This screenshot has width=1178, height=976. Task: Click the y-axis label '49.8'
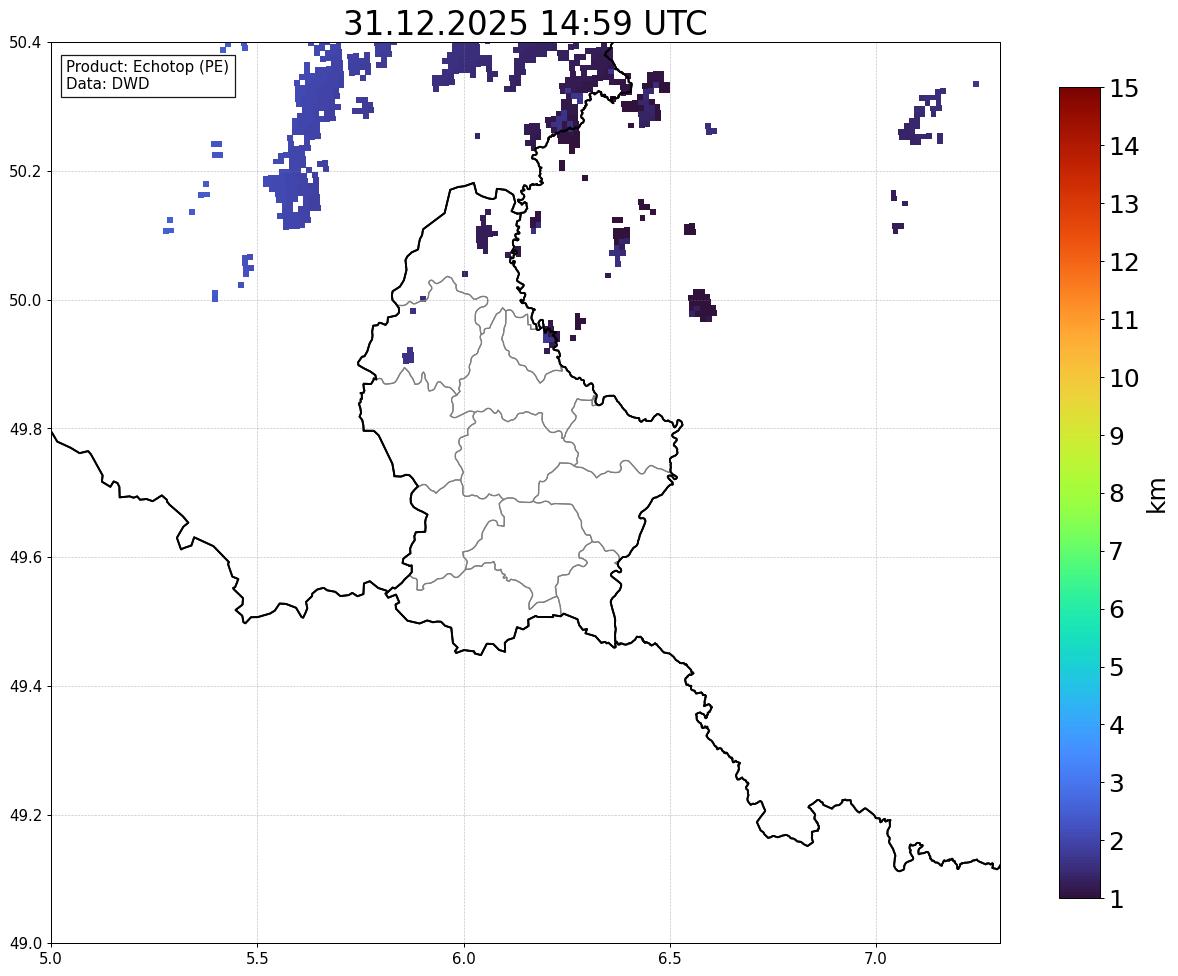[x=25, y=429]
